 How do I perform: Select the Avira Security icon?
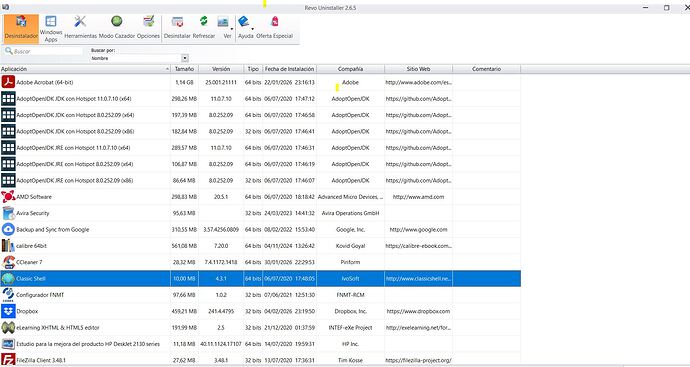pyautogui.click(x=8, y=213)
